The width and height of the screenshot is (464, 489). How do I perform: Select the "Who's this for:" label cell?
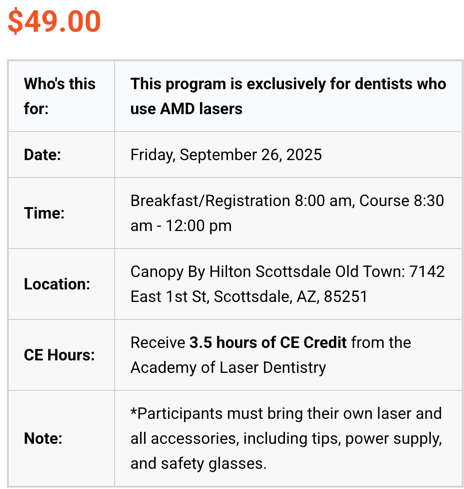(61, 96)
